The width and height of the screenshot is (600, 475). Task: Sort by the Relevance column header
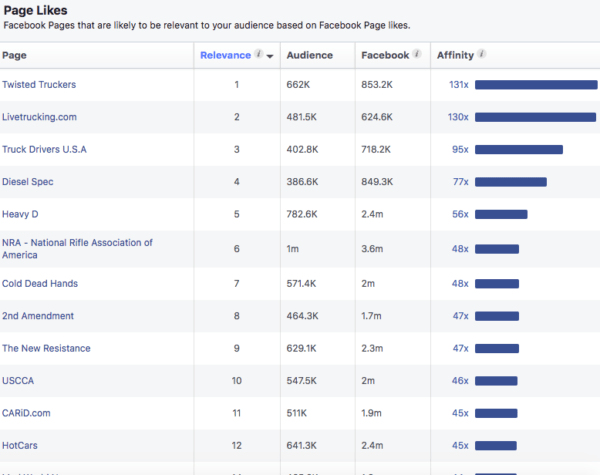[x=225, y=55]
